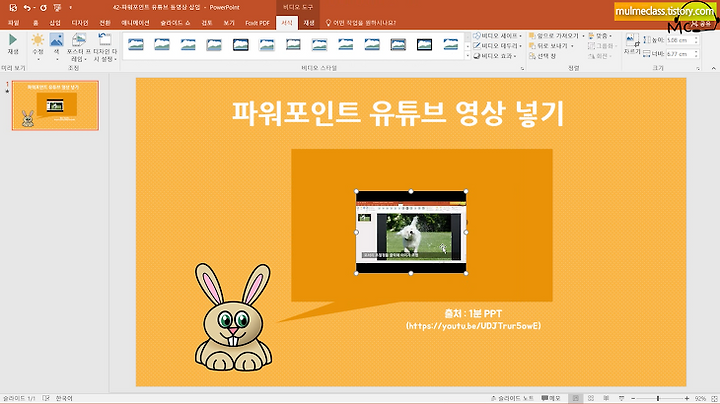The image size is (720, 404).
Task: Open 비디오 셰이프 (Video Shape) dropdown
Action: pos(498,36)
